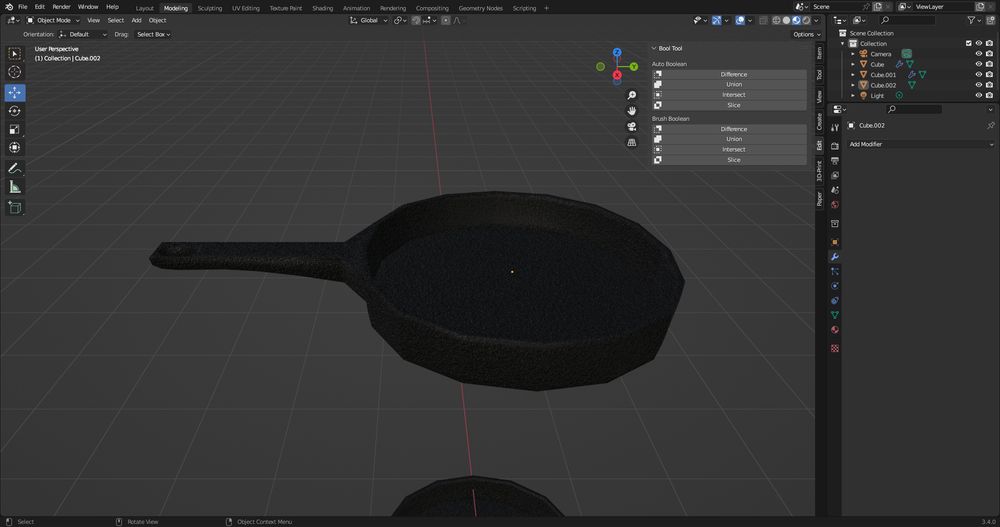Collapse the Bool Tool panel

[x=654, y=48]
